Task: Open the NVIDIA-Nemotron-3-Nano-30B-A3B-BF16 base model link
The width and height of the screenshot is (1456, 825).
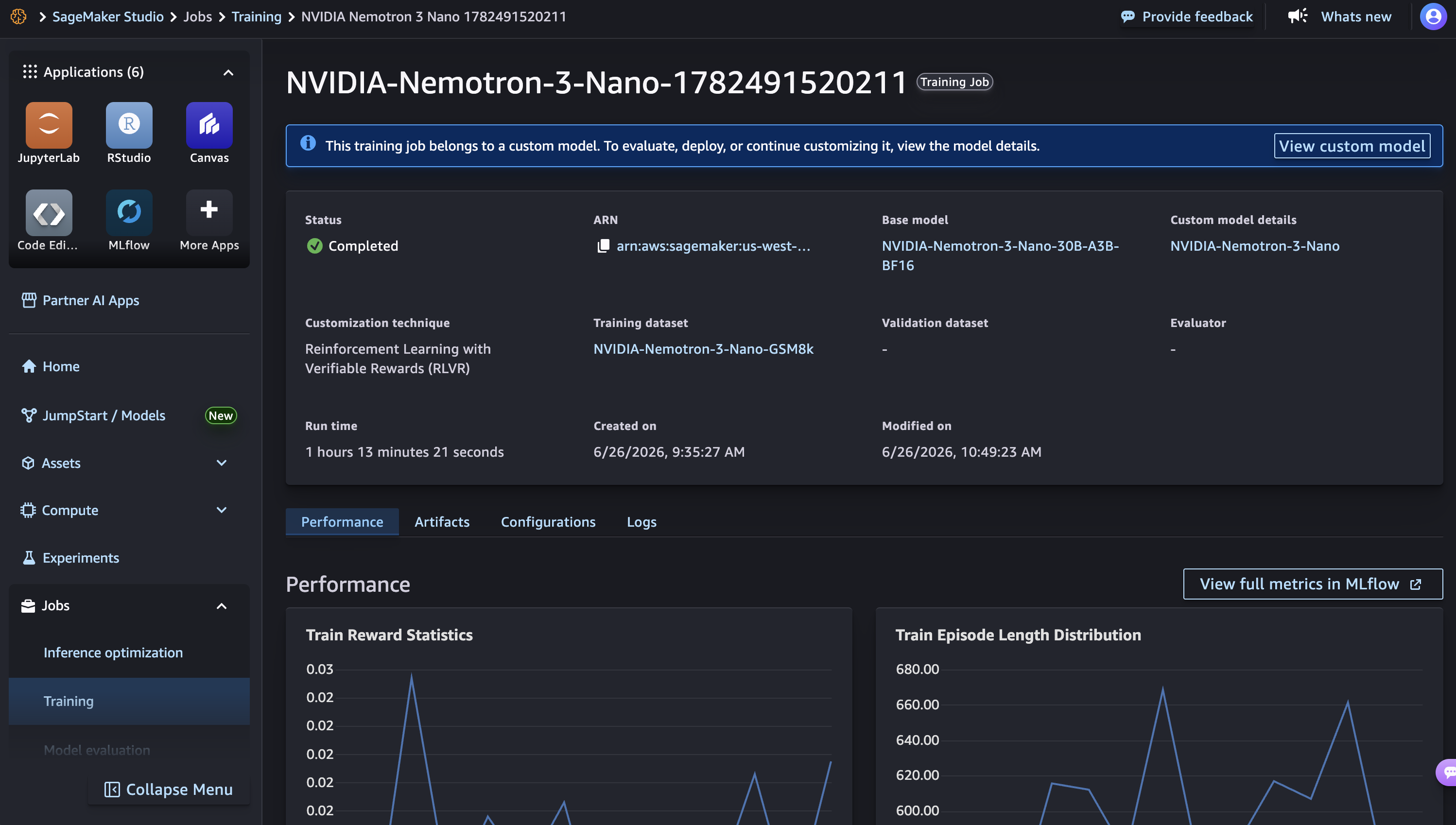Action: pyautogui.click(x=1000, y=256)
